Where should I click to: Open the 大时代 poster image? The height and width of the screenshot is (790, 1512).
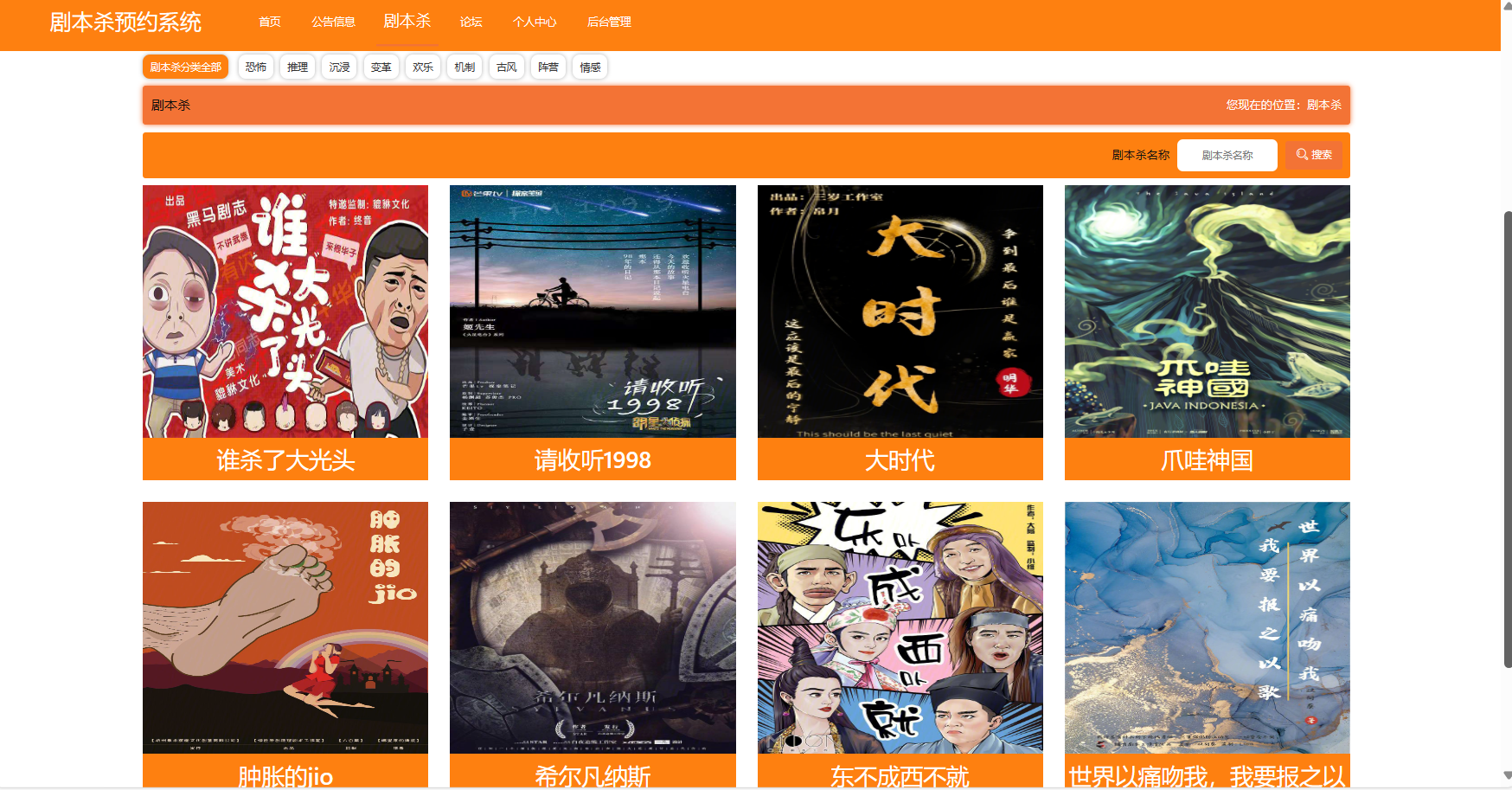(900, 312)
